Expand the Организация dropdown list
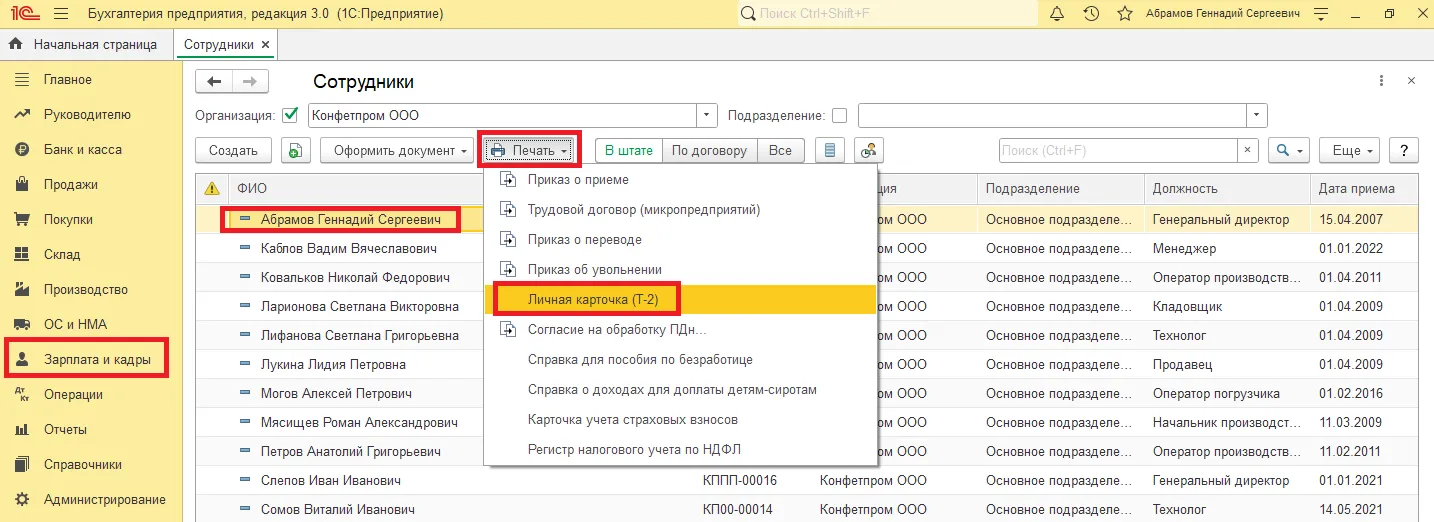Viewport: 1434px width, 522px height. [707, 115]
